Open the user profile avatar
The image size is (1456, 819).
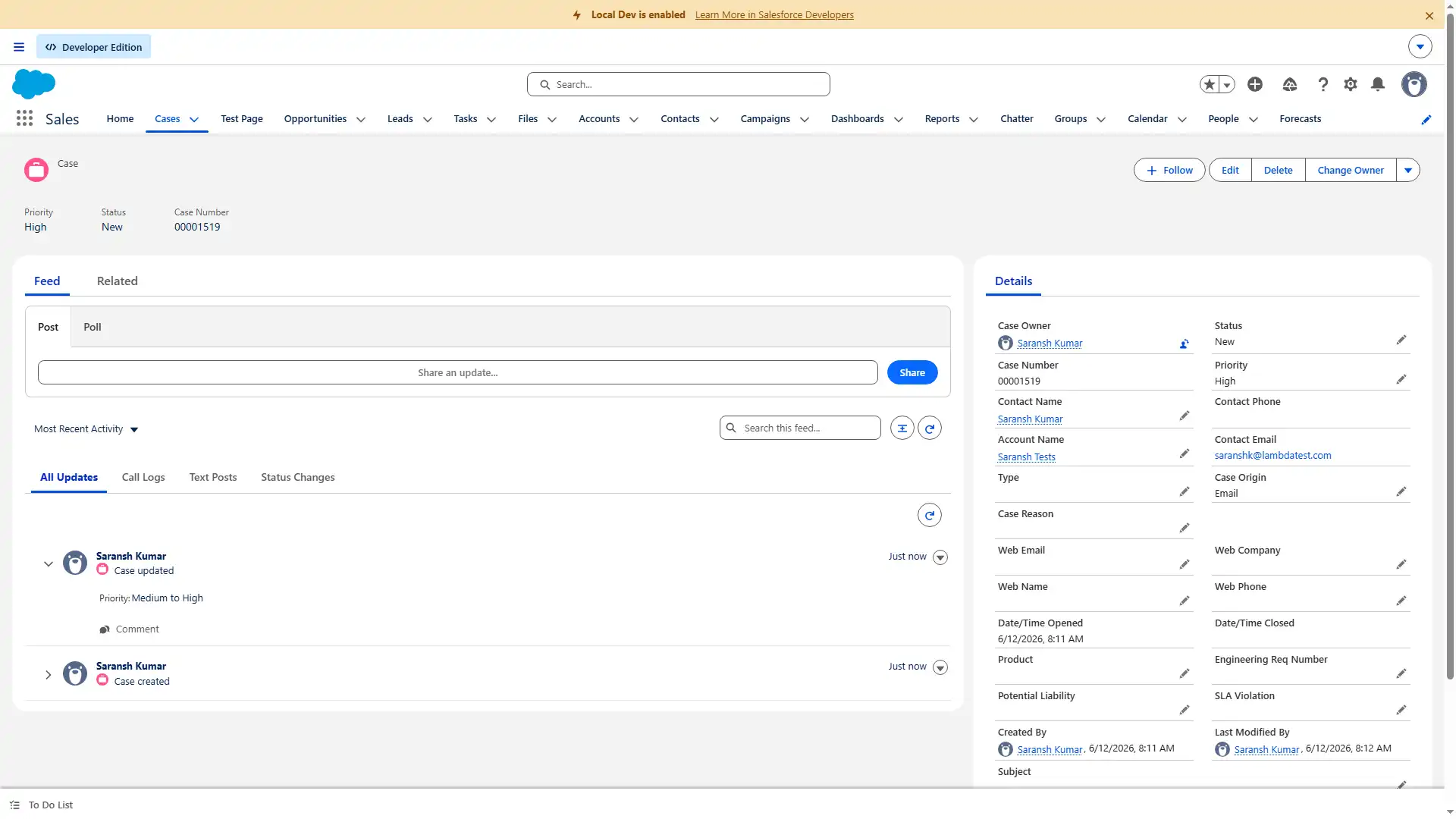pyautogui.click(x=1414, y=84)
